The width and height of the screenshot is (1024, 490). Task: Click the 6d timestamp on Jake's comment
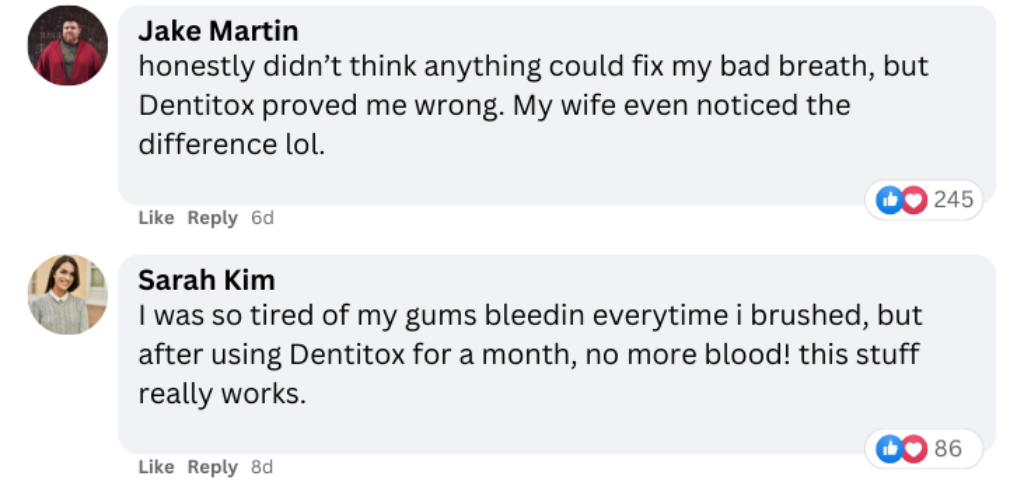tap(262, 218)
